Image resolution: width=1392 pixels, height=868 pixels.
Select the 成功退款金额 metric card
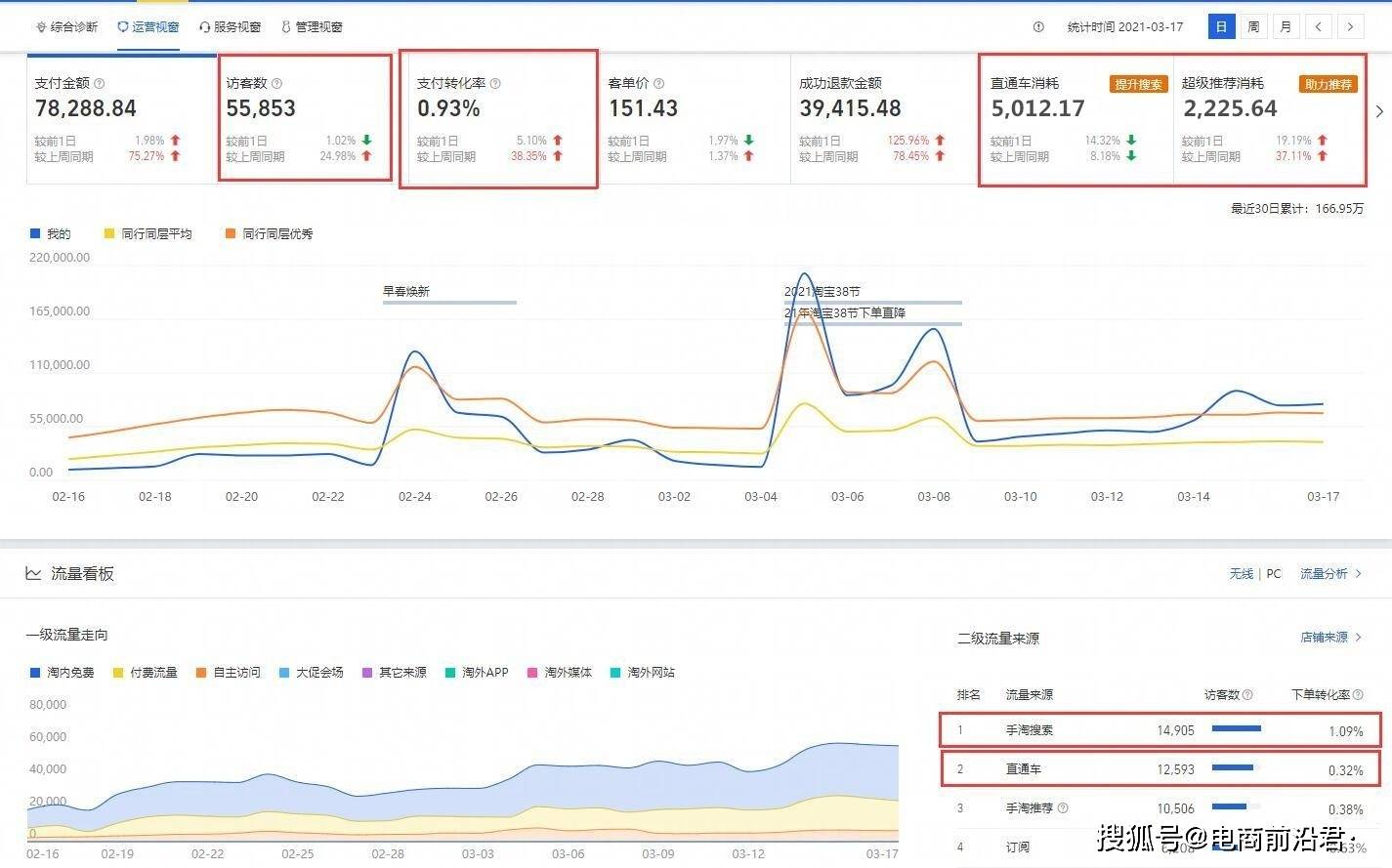pos(885,119)
